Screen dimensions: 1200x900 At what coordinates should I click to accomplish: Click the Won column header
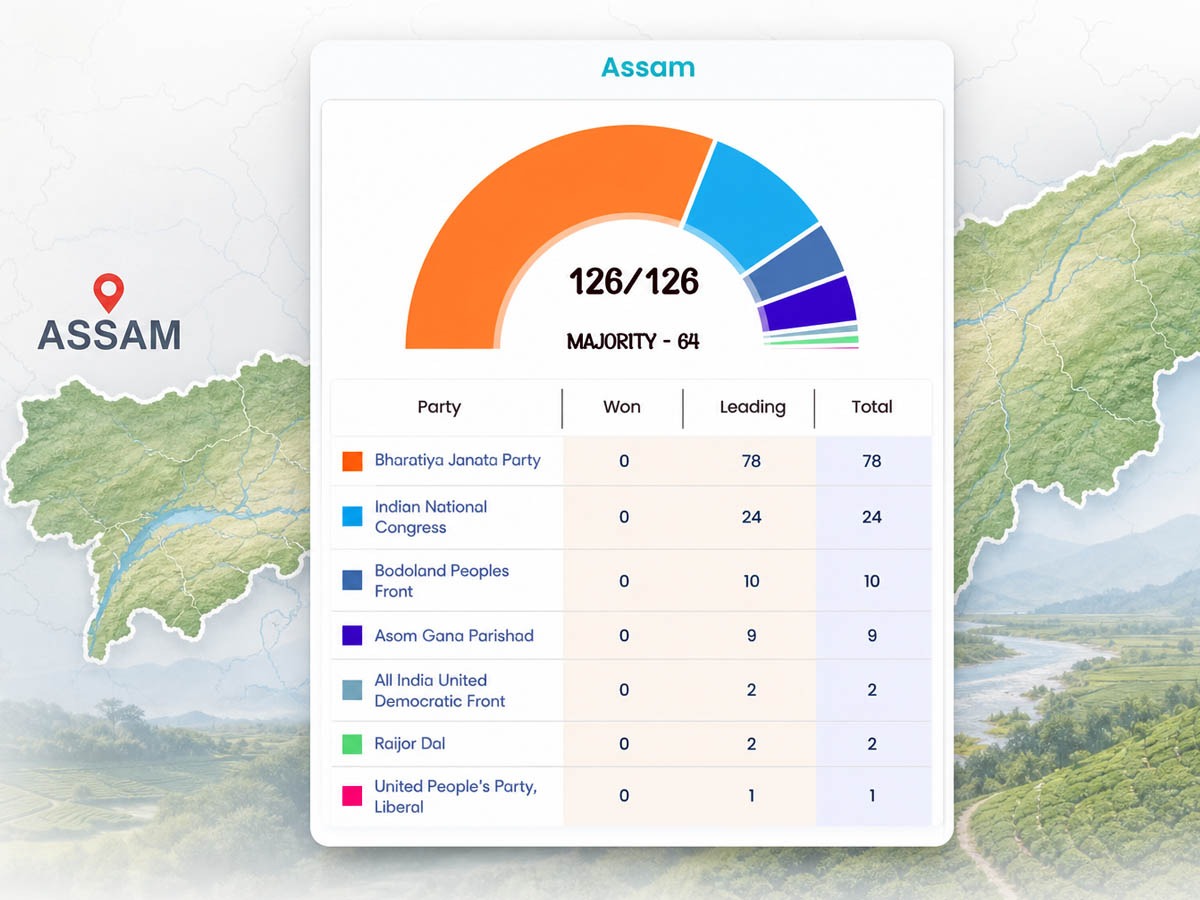click(622, 407)
